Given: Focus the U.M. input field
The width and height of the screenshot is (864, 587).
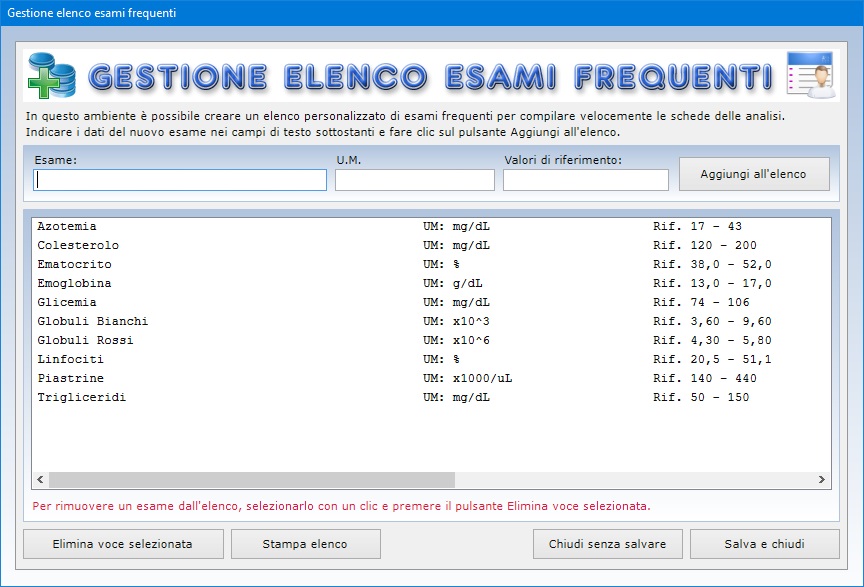Looking at the screenshot, I should (x=414, y=180).
